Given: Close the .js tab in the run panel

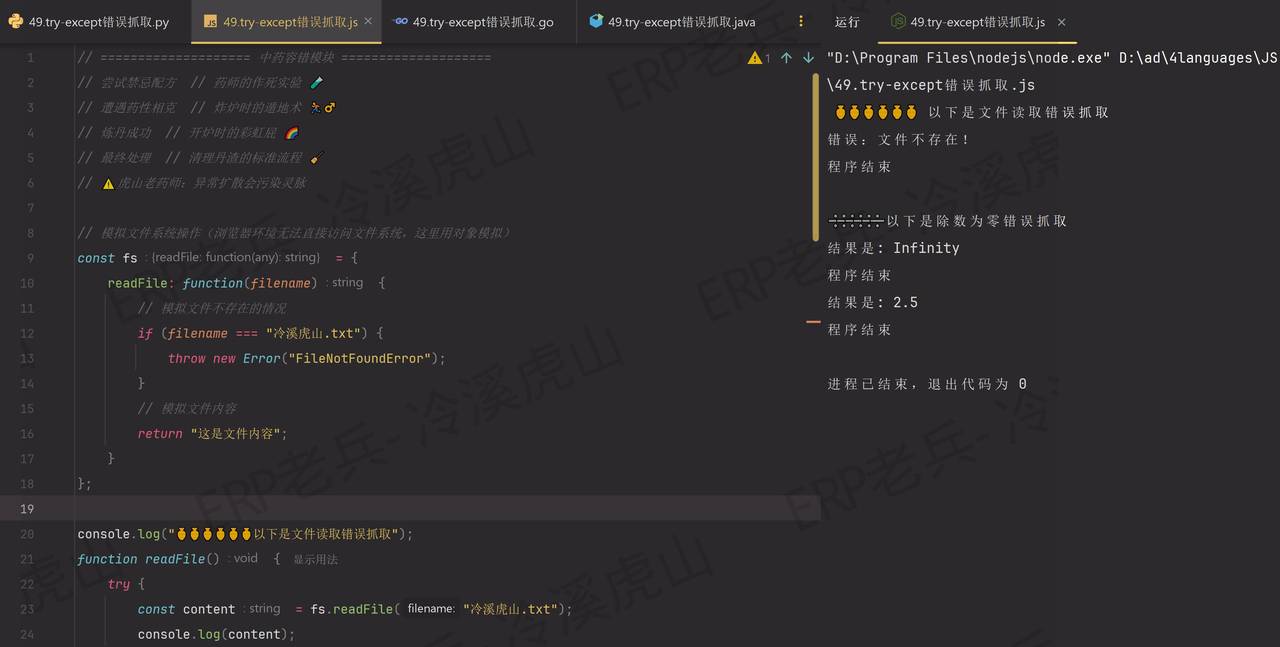Looking at the screenshot, I should coord(1061,20).
